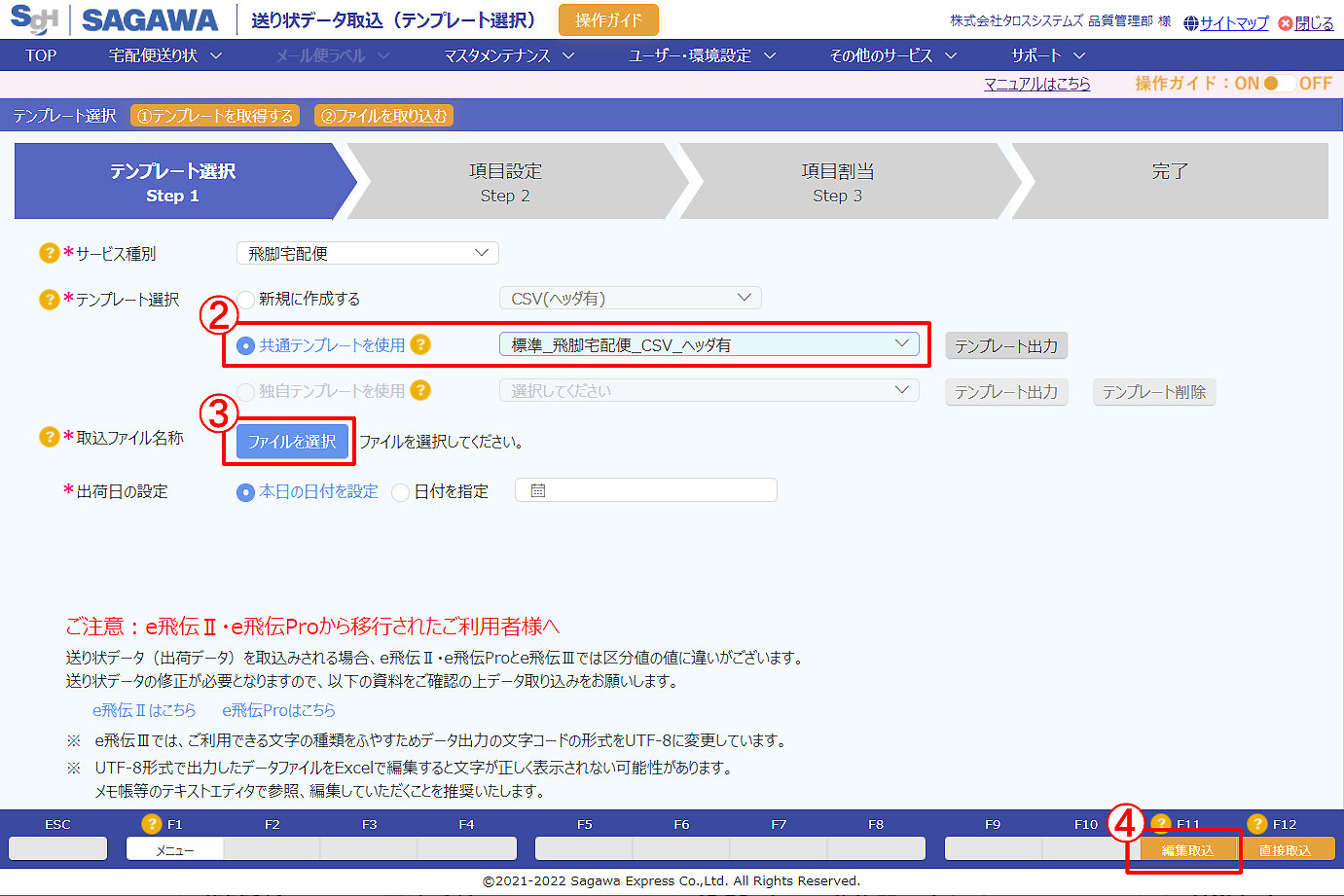1344x896 pixels.
Task: Click the メニュー F1 function key button
Action: pyautogui.click(x=175, y=849)
